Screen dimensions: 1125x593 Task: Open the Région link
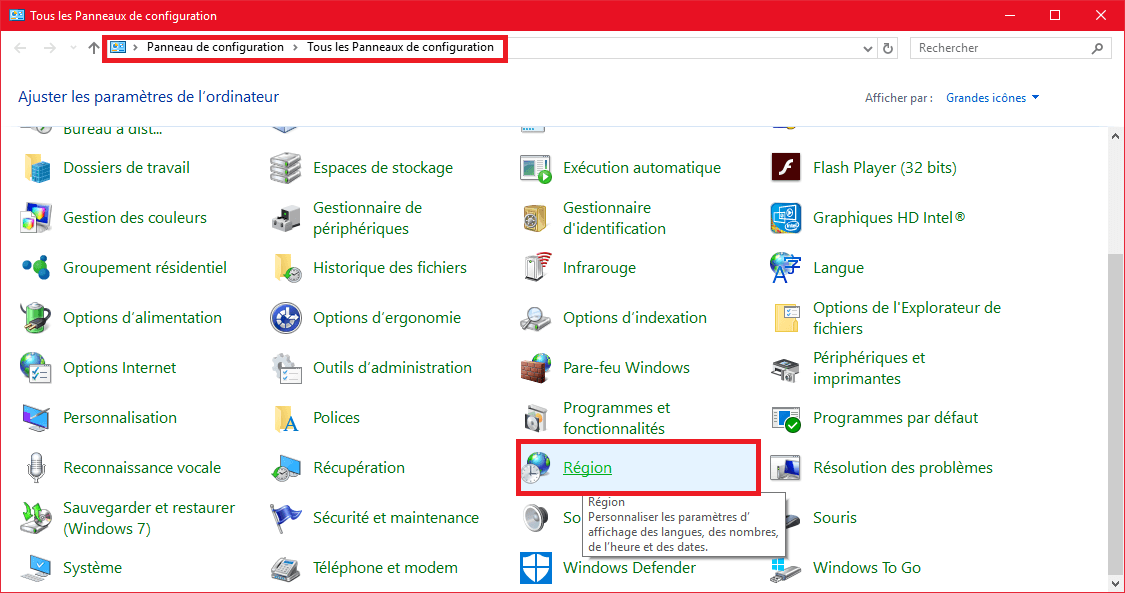[587, 468]
